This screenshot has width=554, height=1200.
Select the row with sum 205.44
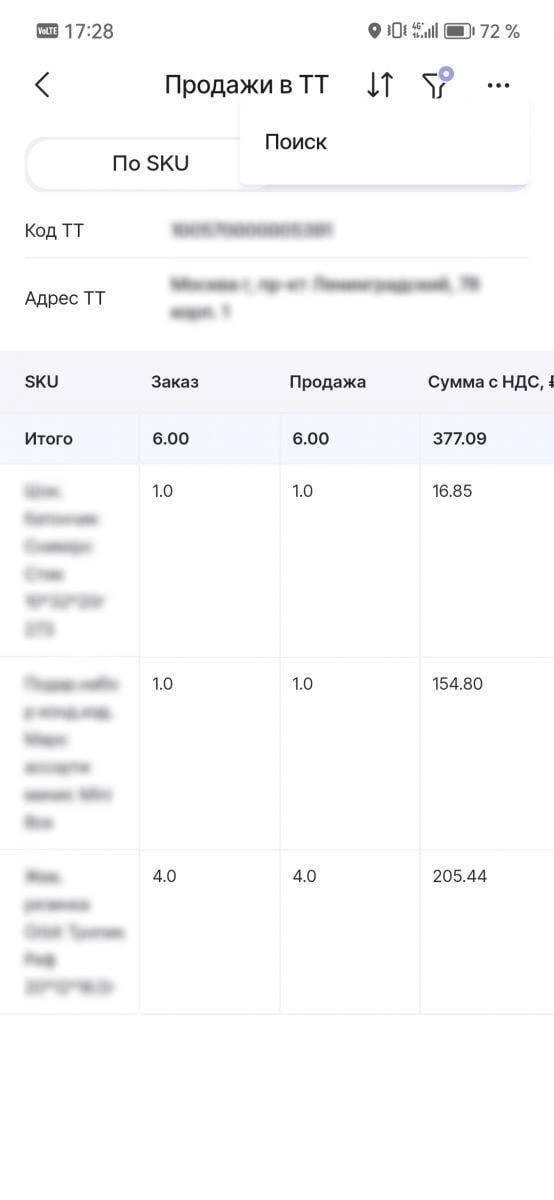click(277, 932)
